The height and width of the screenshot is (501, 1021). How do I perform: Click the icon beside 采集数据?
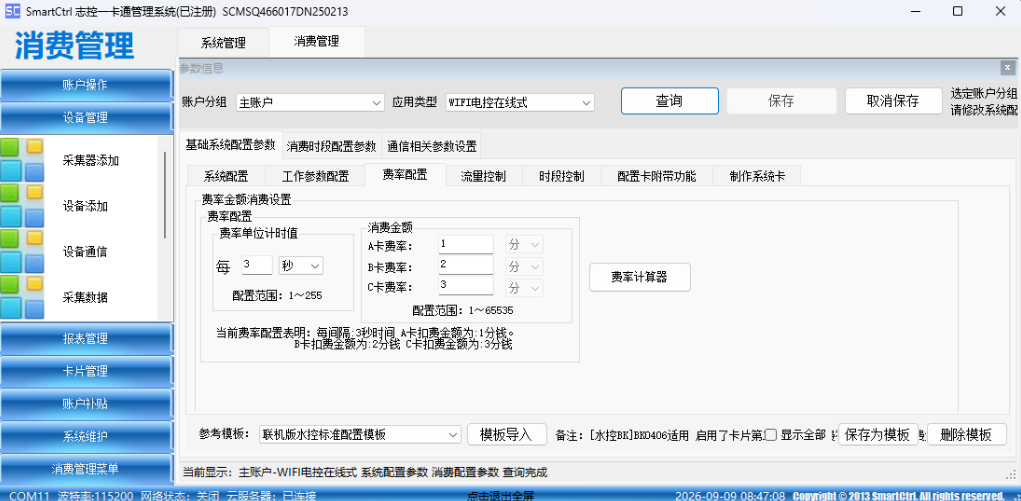[x=22, y=297]
